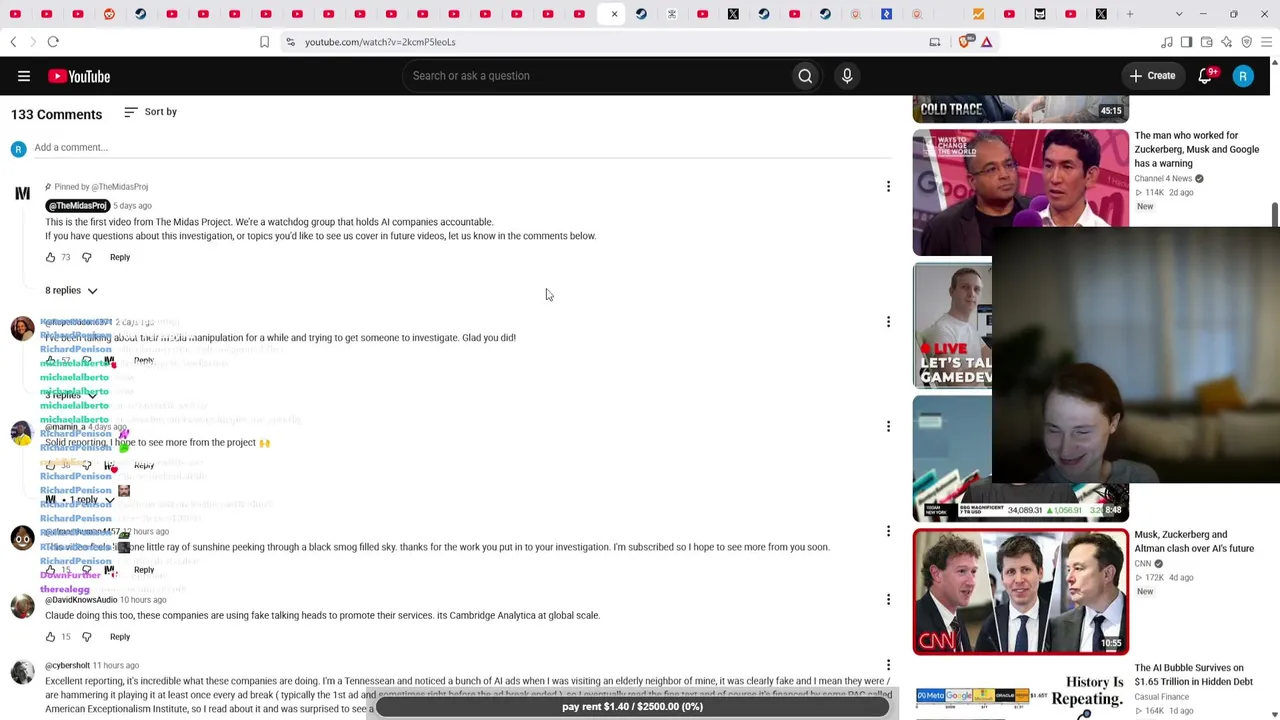1280x720 pixels.
Task: Reply to the pinned TheMidasProj comment
Action: coord(120,257)
